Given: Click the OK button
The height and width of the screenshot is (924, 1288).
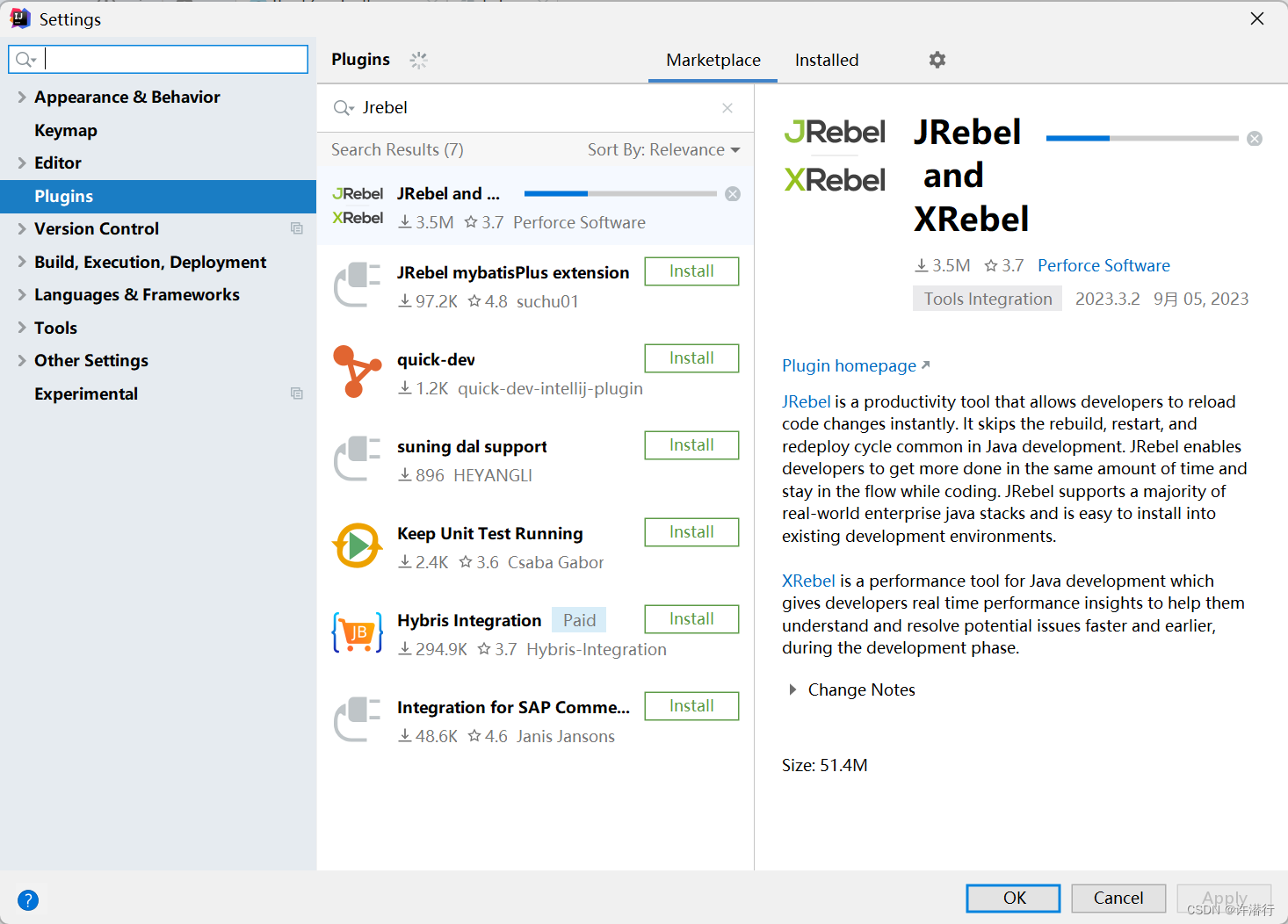Looking at the screenshot, I should pos(1013,898).
